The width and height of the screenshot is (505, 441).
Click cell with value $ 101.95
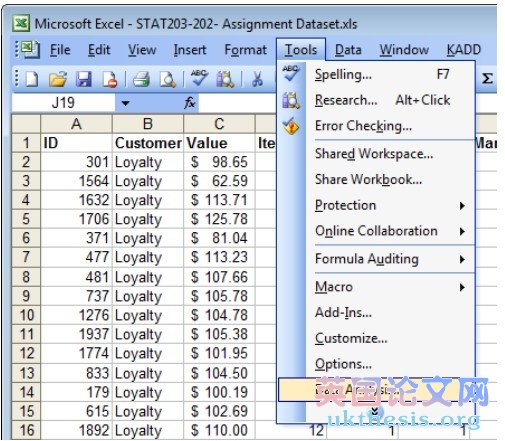[219, 353]
